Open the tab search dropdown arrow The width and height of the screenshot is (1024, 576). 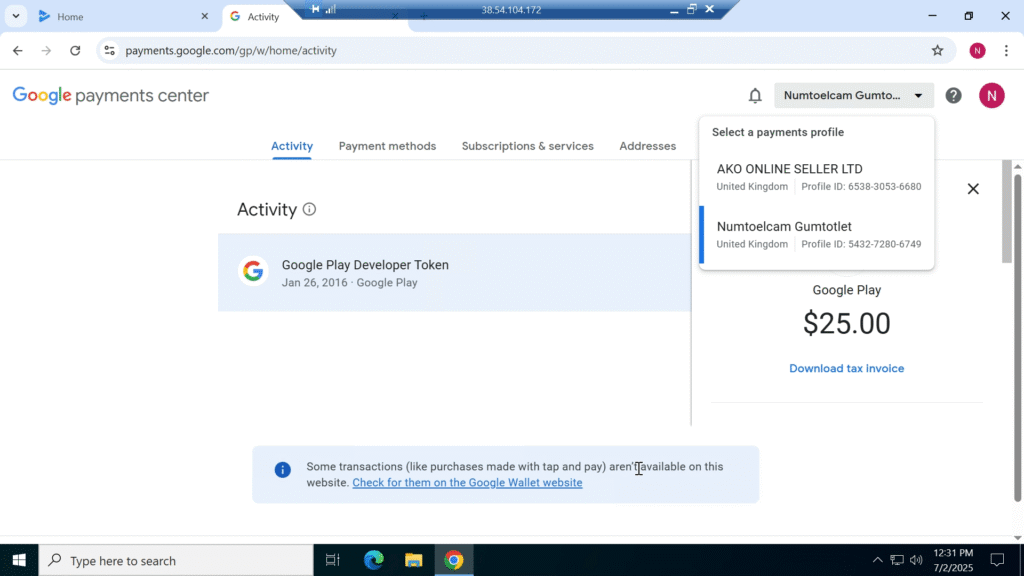[x=16, y=16]
